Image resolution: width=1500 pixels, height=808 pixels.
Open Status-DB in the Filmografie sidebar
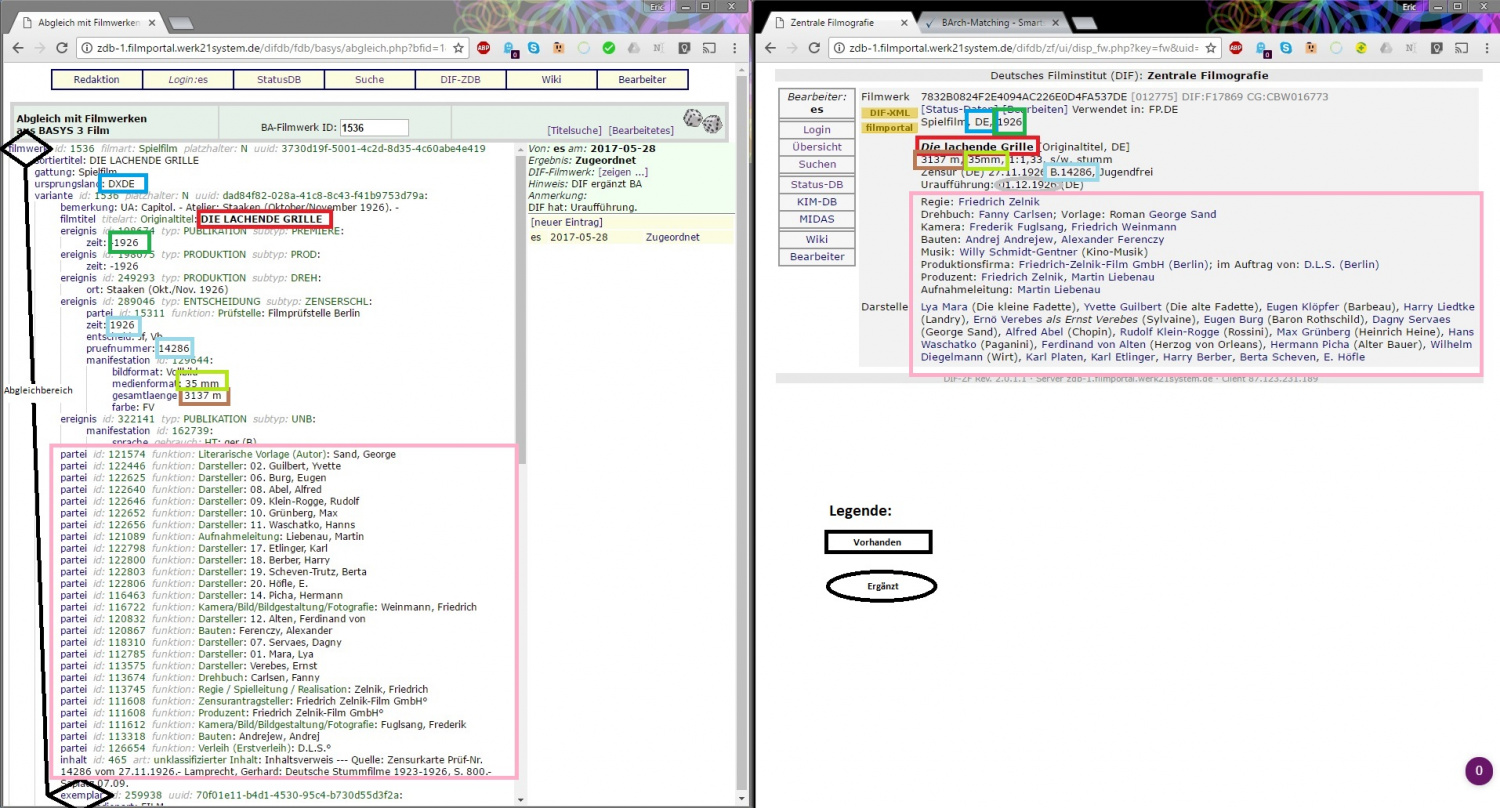pos(817,185)
